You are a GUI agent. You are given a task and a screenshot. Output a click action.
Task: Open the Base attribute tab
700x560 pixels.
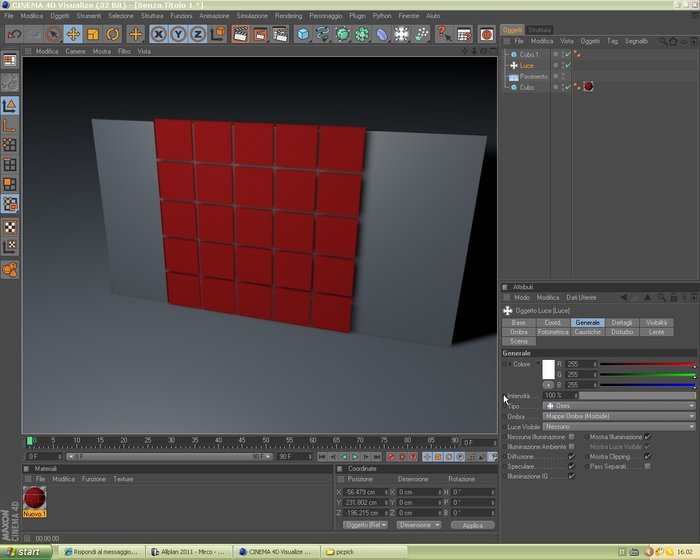(x=518, y=322)
